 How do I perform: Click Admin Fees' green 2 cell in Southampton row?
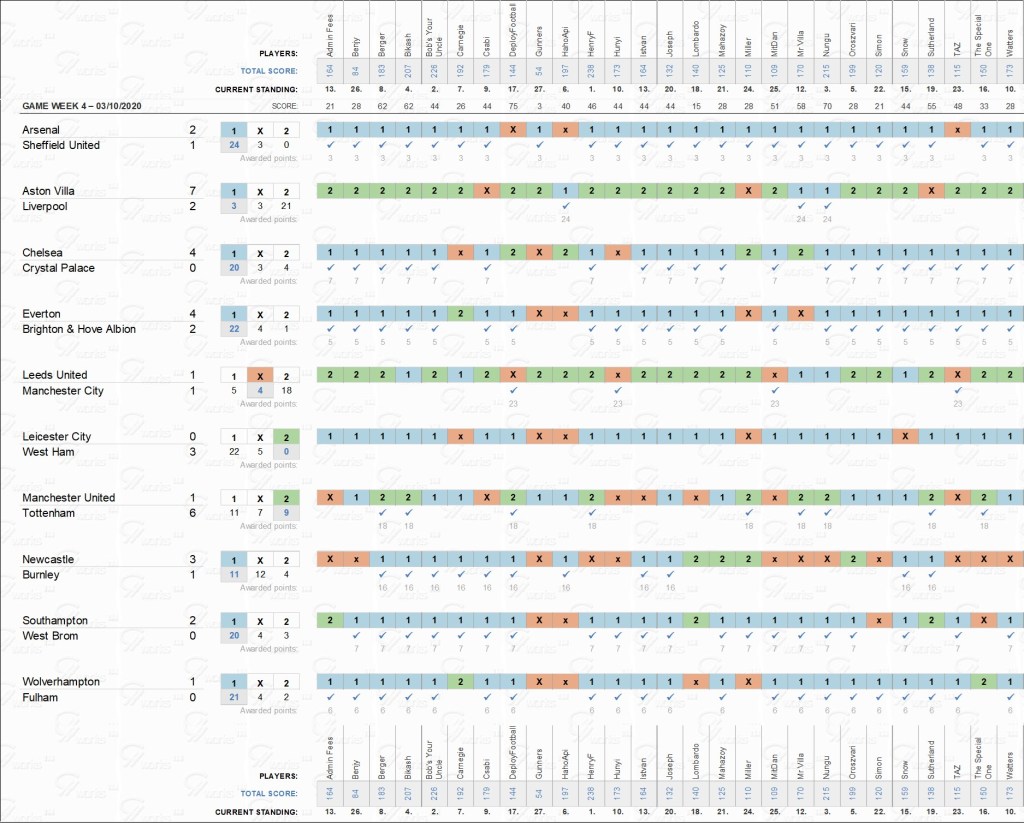329,621
